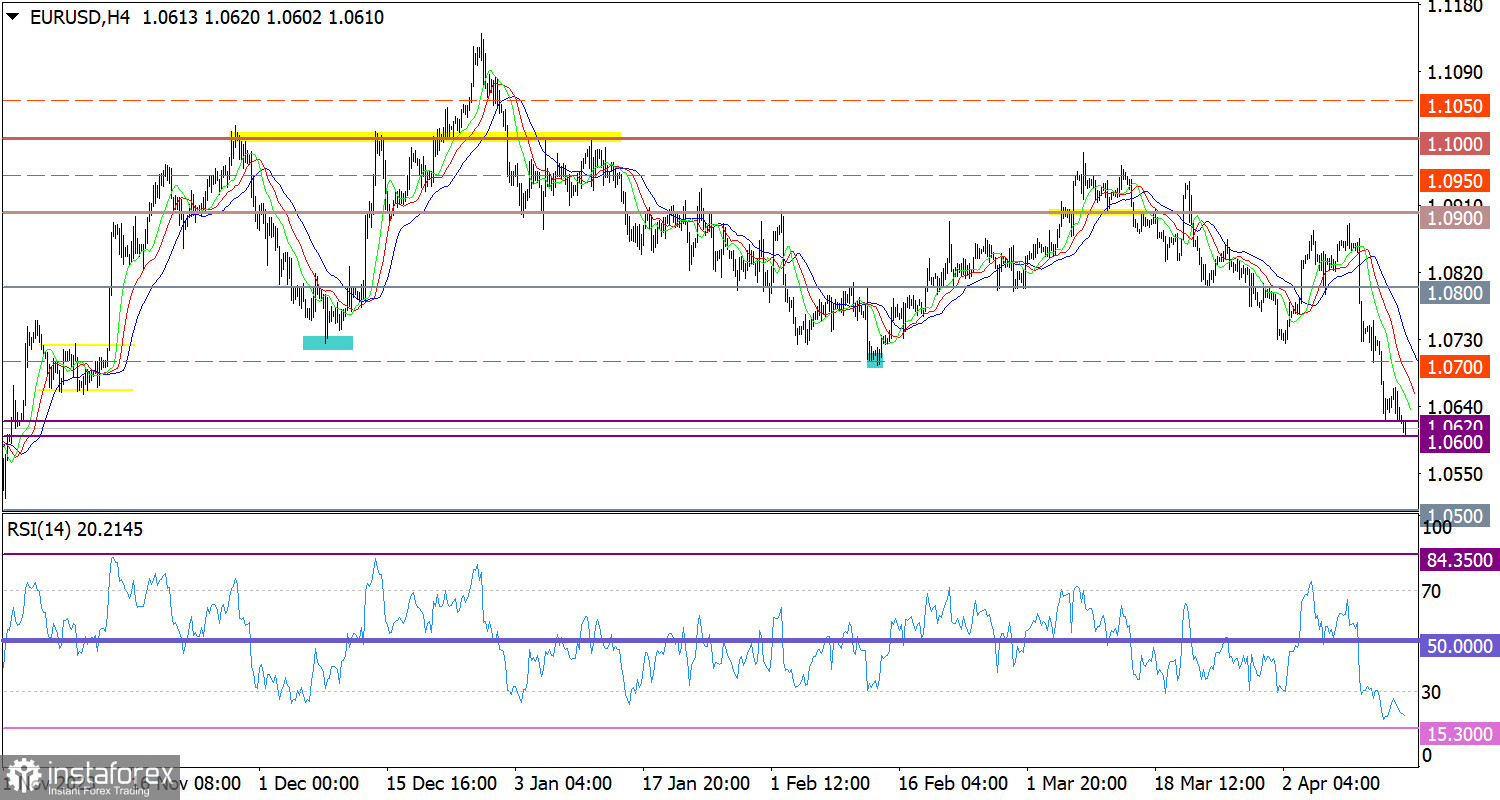
Task: Click the RSI scale value 30
Action: click(x=1431, y=692)
